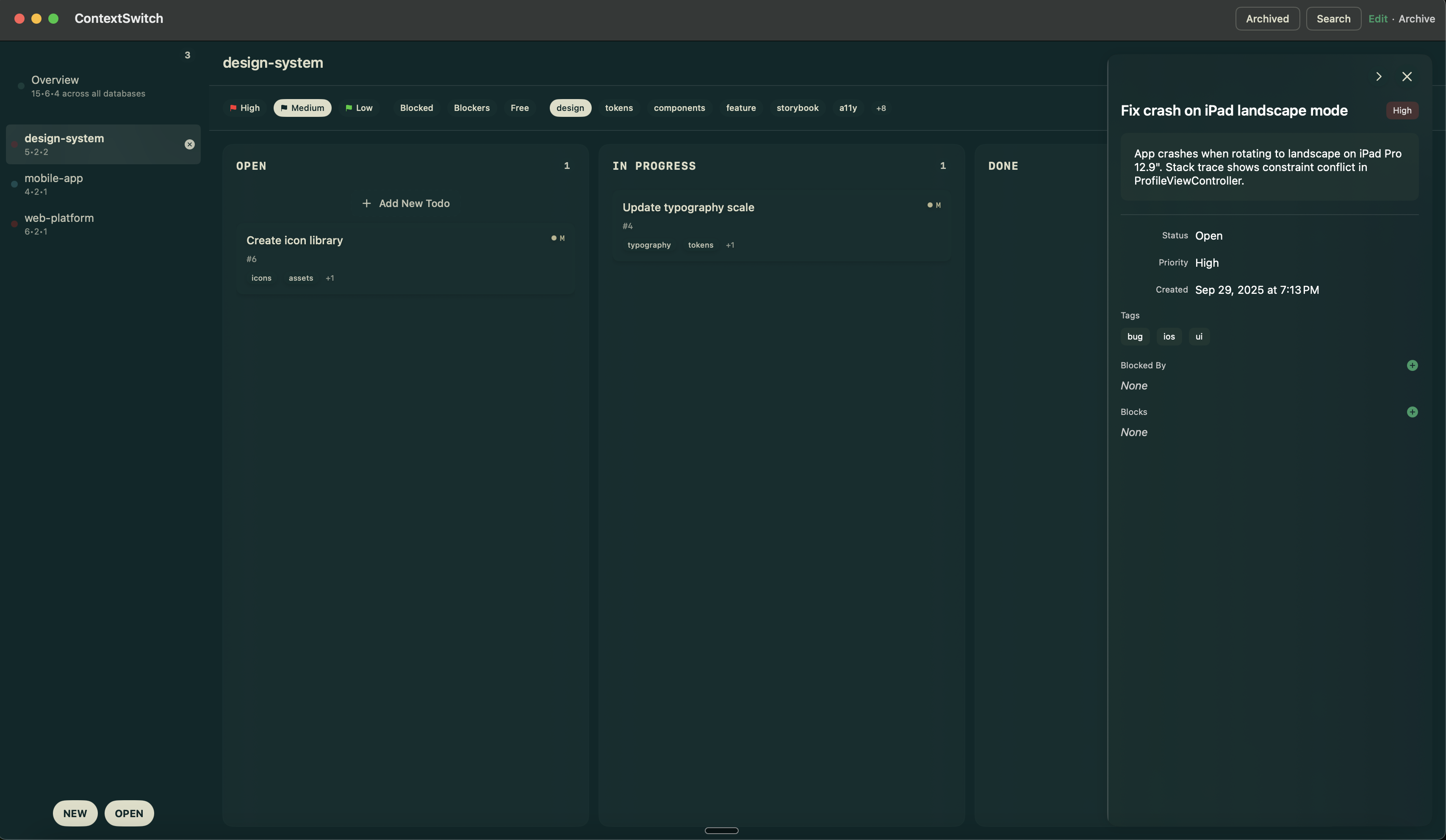Toggle the Medium priority flag filter
The image size is (1446, 840).
pos(302,108)
